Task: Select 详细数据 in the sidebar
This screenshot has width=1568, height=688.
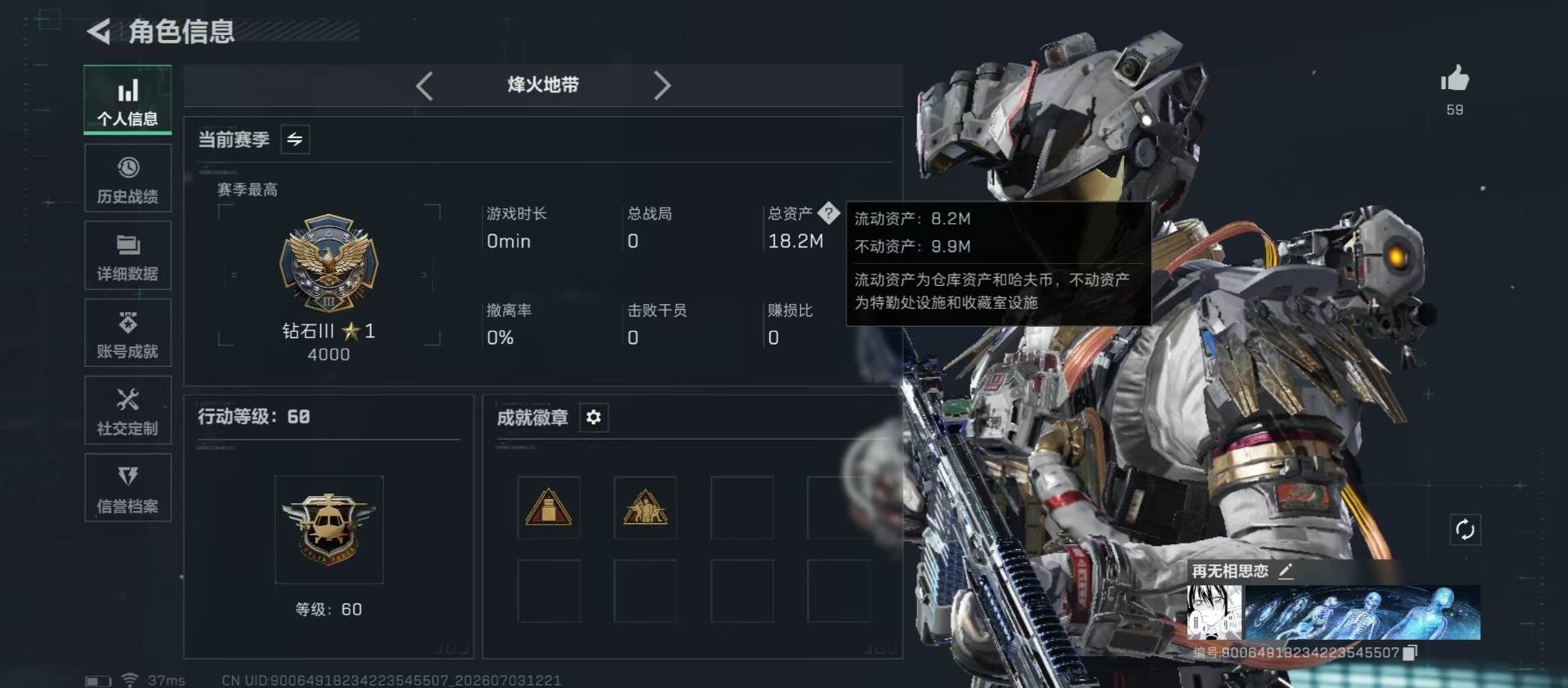Action: point(127,256)
